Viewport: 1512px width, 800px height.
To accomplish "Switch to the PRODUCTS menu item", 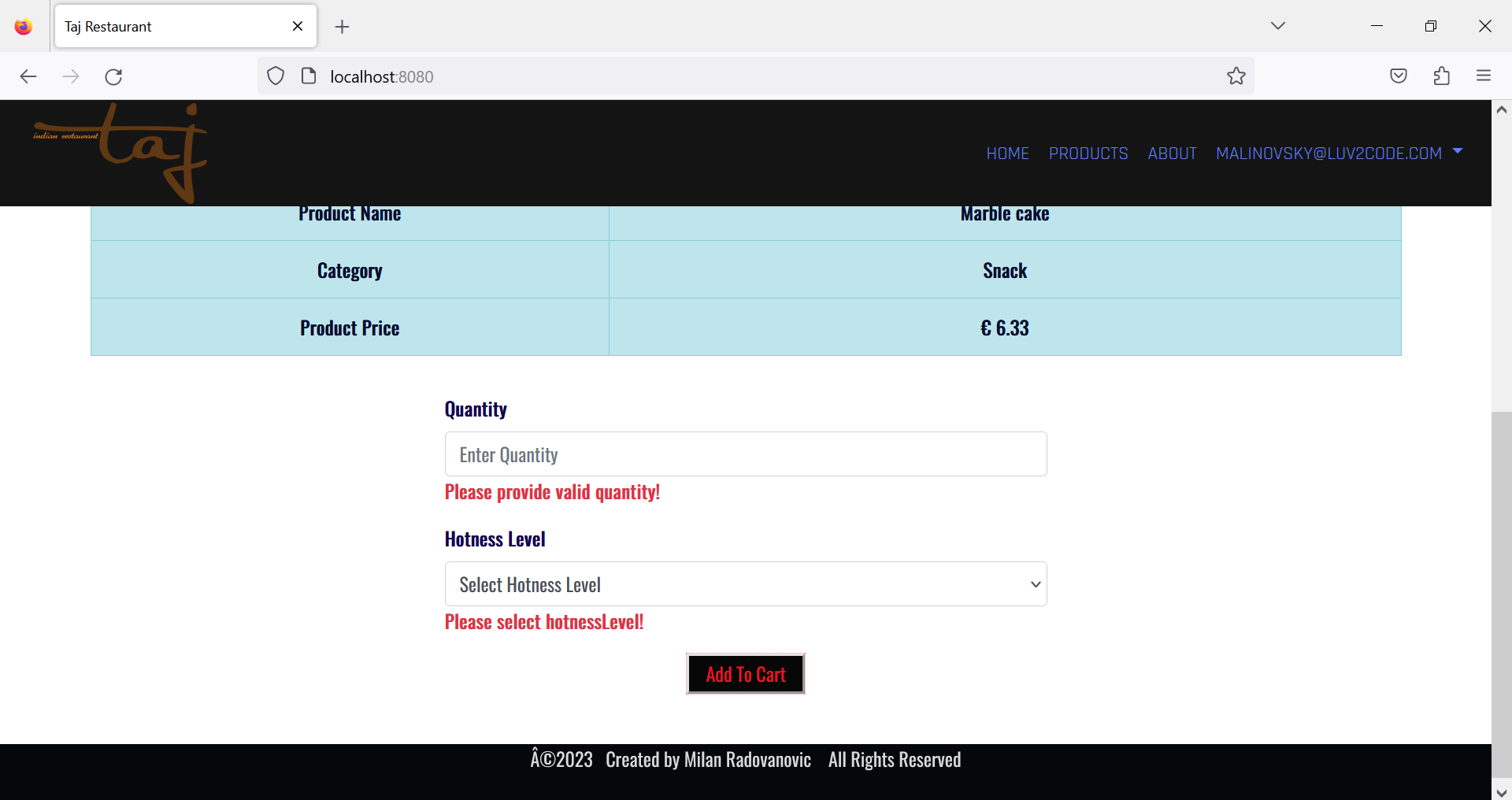I will 1088,154.
